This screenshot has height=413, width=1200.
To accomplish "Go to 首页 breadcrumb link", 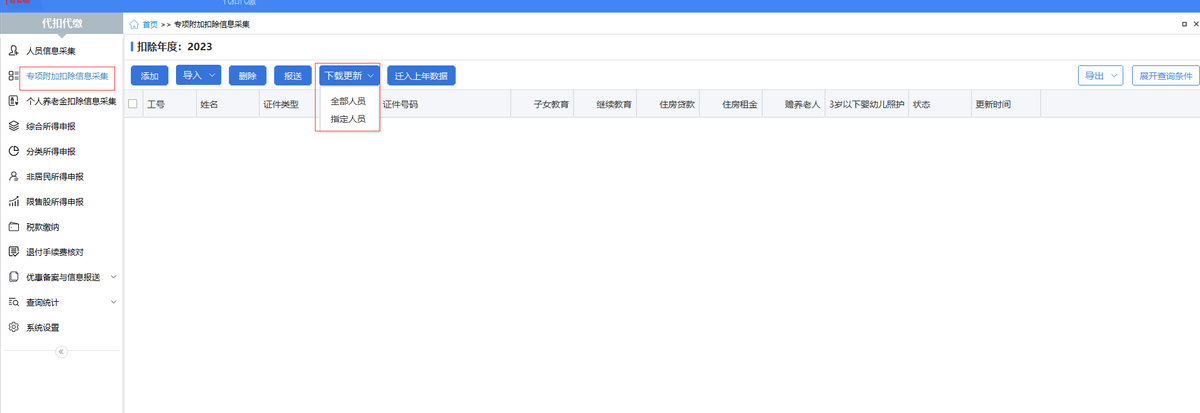I will [x=150, y=23].
